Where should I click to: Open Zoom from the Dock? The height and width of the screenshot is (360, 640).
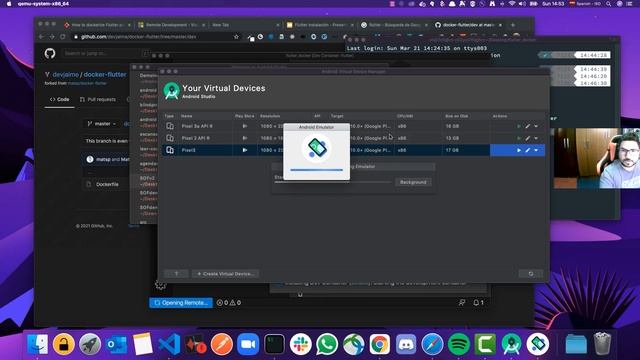click(248, 344)
